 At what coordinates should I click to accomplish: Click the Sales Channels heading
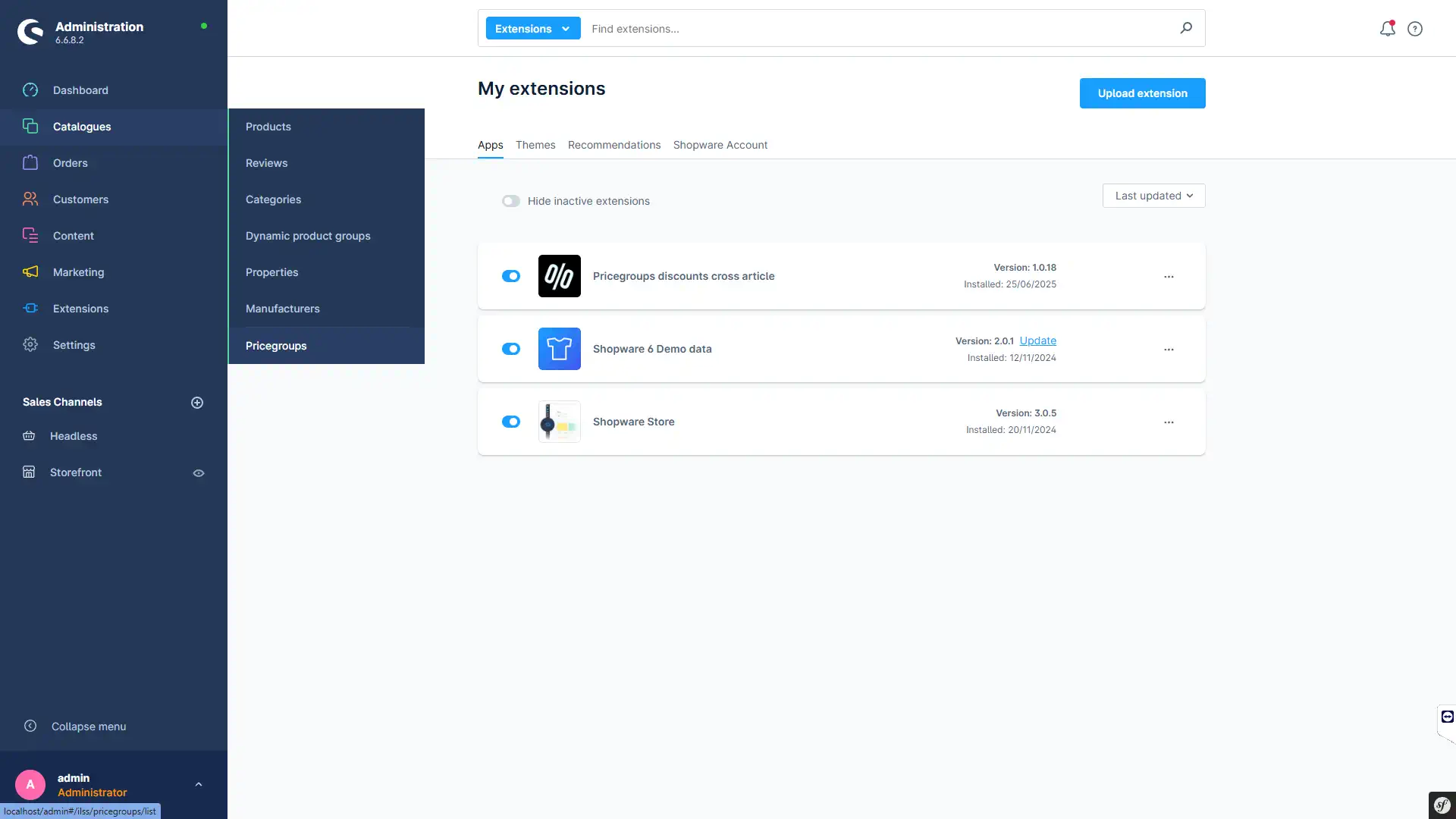(x=62, y=402)
